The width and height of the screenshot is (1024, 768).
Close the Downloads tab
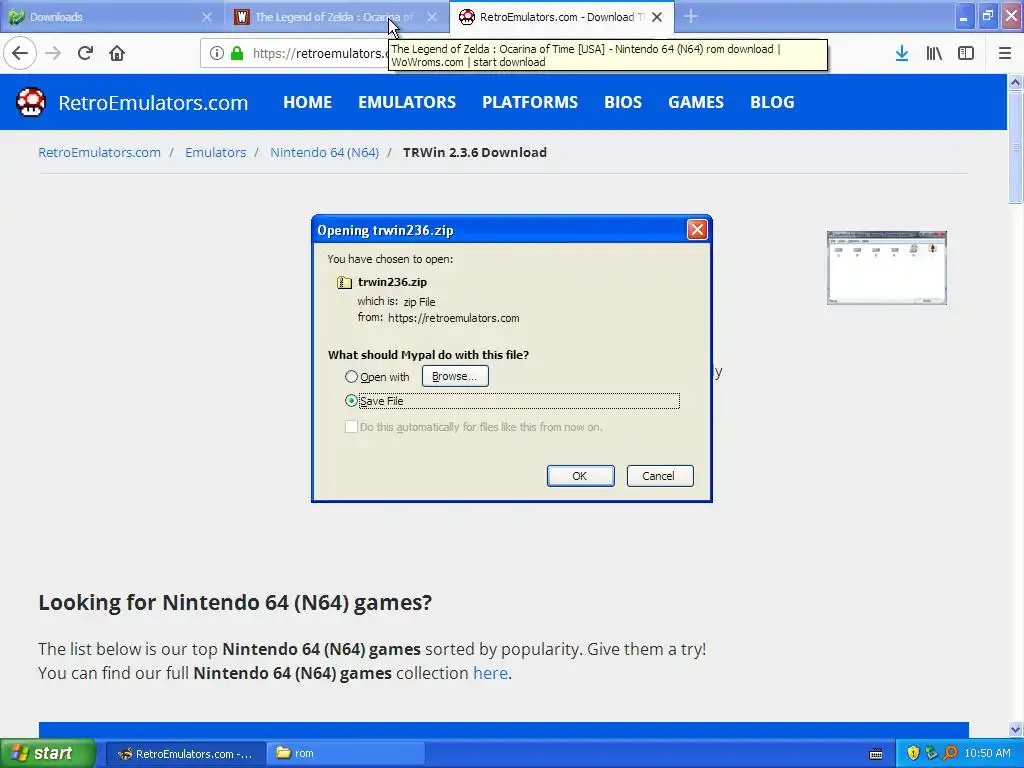tap(206, 17)
